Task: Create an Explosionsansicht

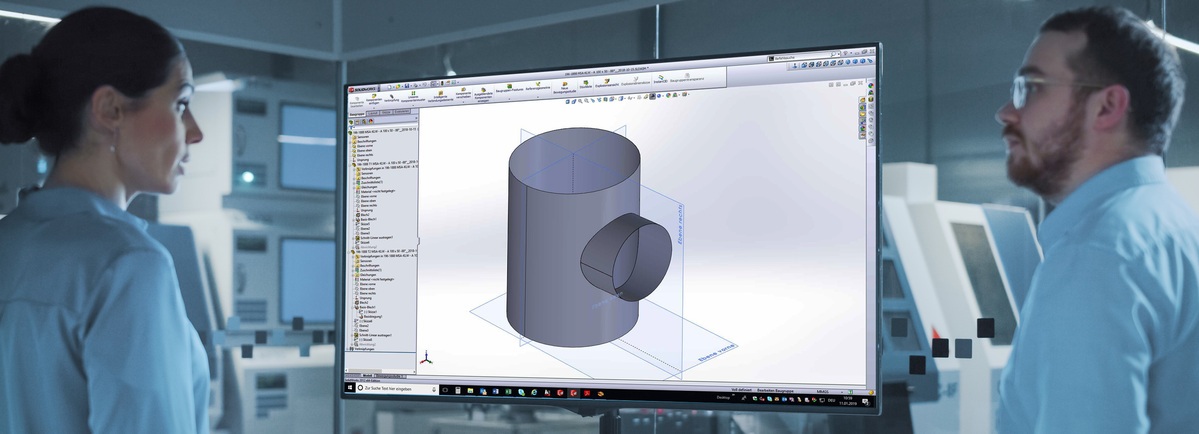Action: click(606, 83)
